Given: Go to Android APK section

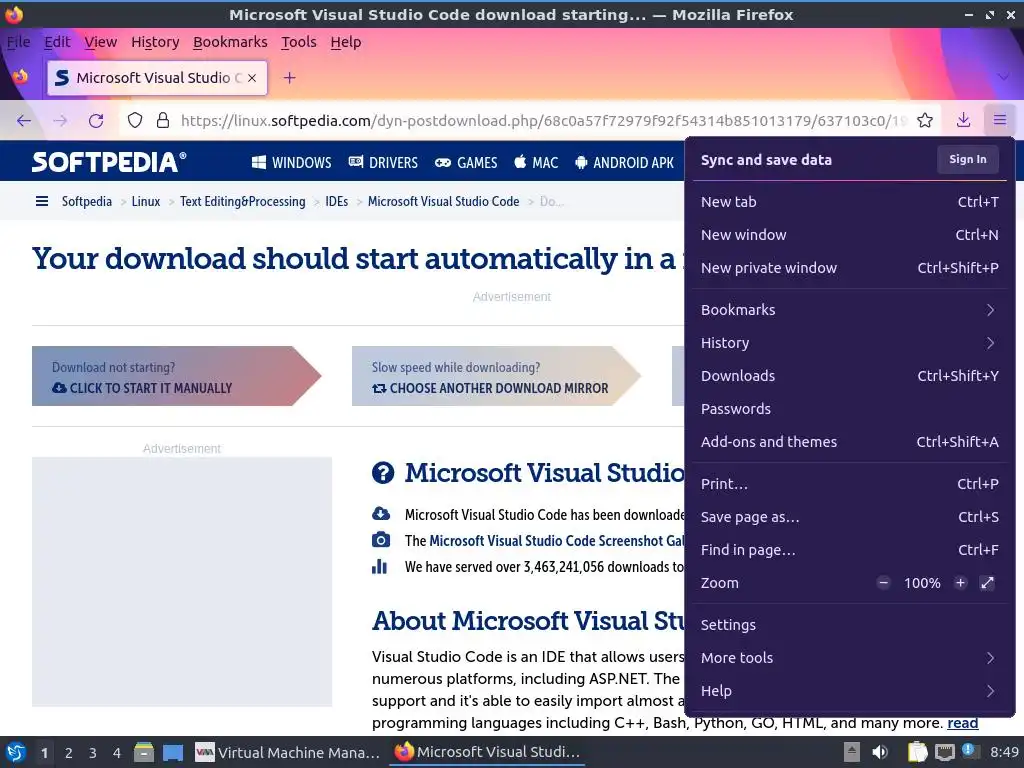Looking at the screenshot, I should coord(624,163).
